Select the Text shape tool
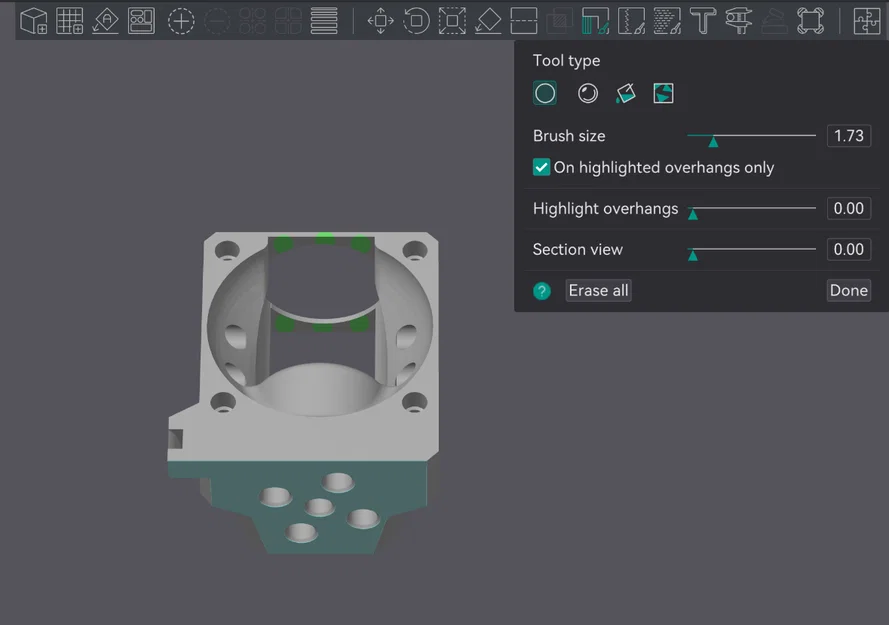889x625 pixels. (702, 21)
